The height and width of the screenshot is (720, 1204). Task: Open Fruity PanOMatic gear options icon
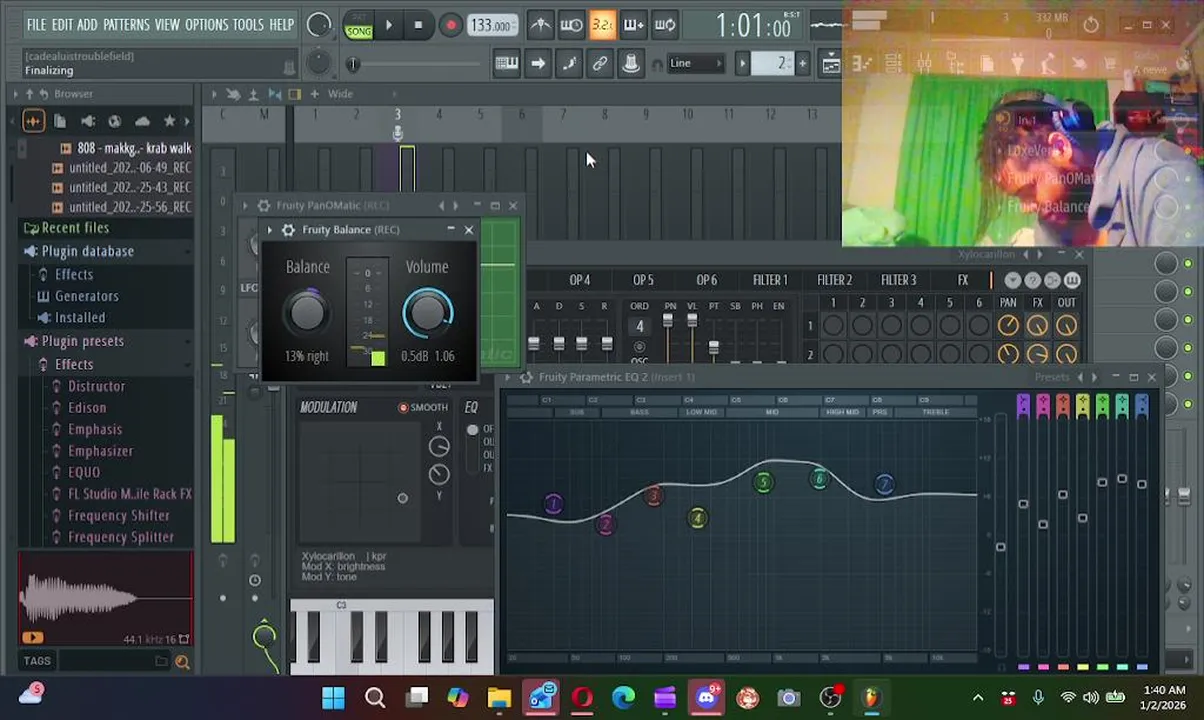point(263,206)
